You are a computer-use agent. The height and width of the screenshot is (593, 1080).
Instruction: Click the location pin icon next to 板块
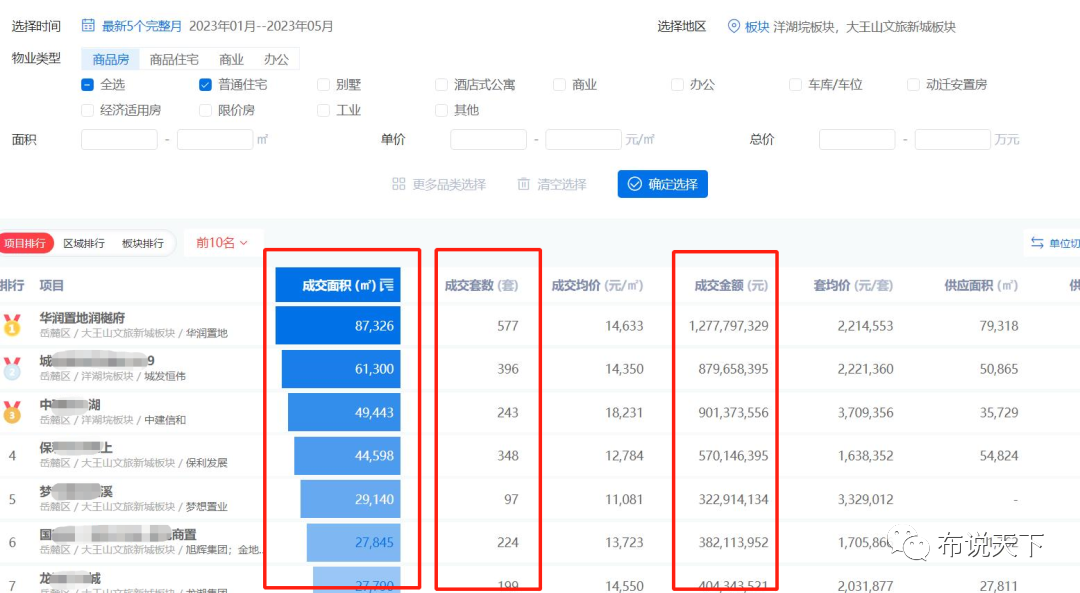[x=734, y=26]
